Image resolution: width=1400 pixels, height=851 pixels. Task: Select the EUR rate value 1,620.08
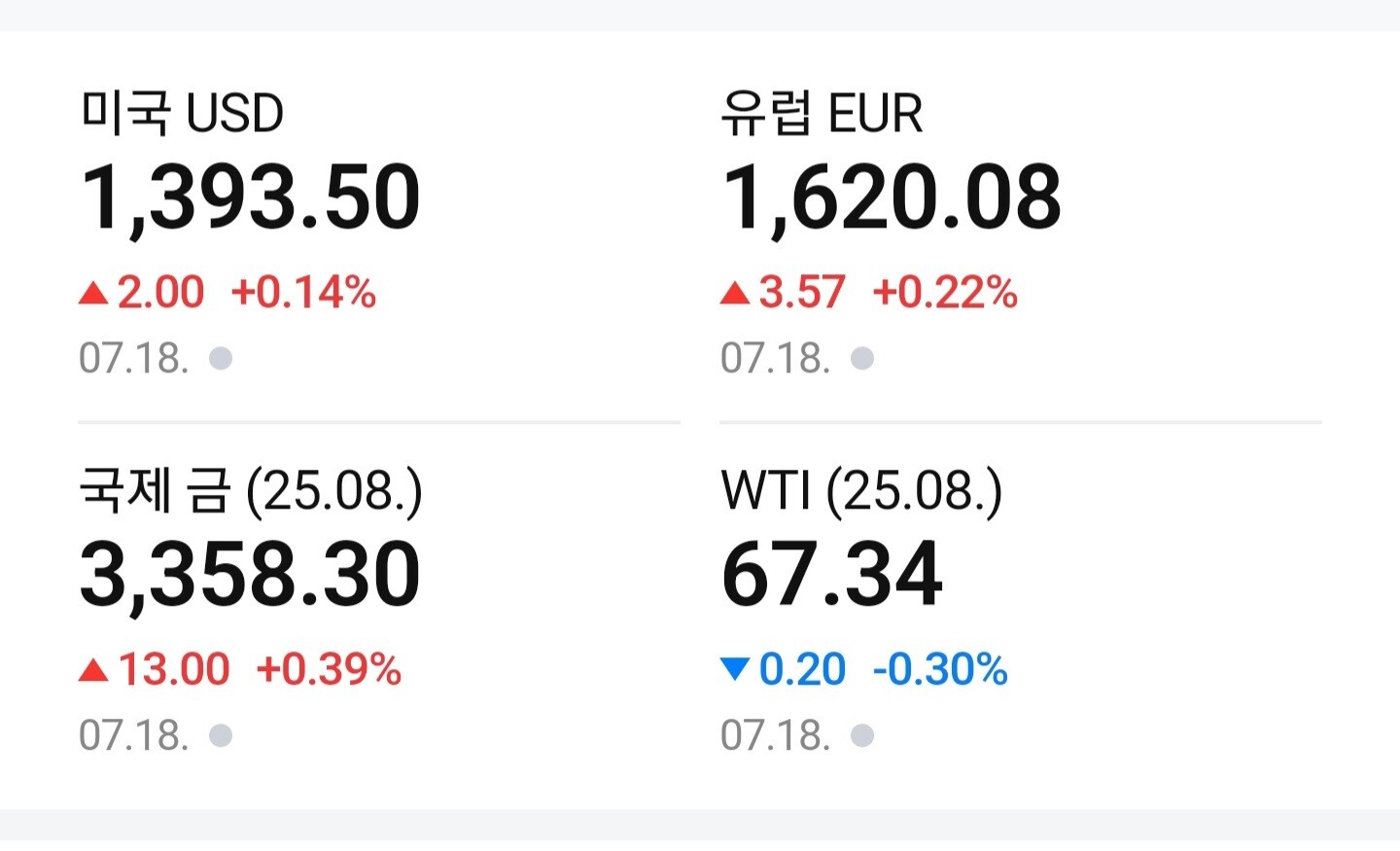coord(892,198)
